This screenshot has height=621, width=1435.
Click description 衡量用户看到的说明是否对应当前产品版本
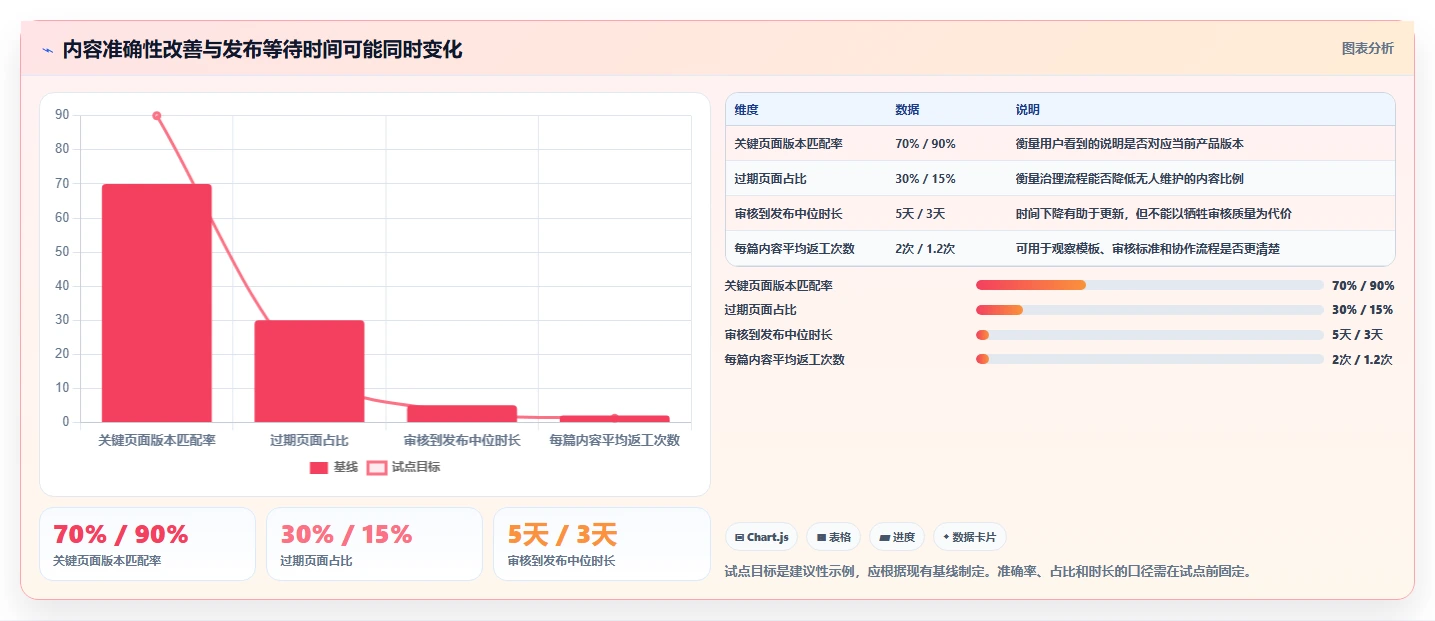pos(1130,144)
